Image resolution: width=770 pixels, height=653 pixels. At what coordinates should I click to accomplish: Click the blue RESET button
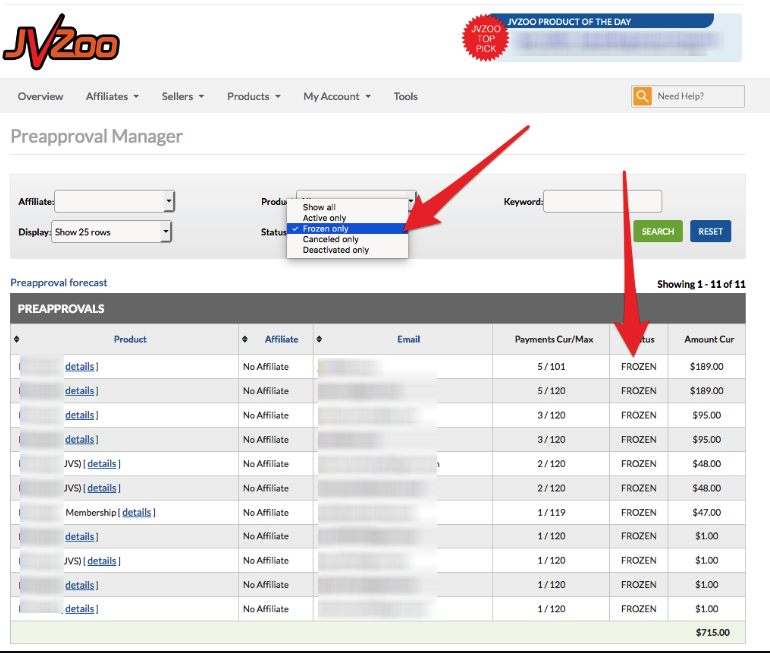coord(711,231)
